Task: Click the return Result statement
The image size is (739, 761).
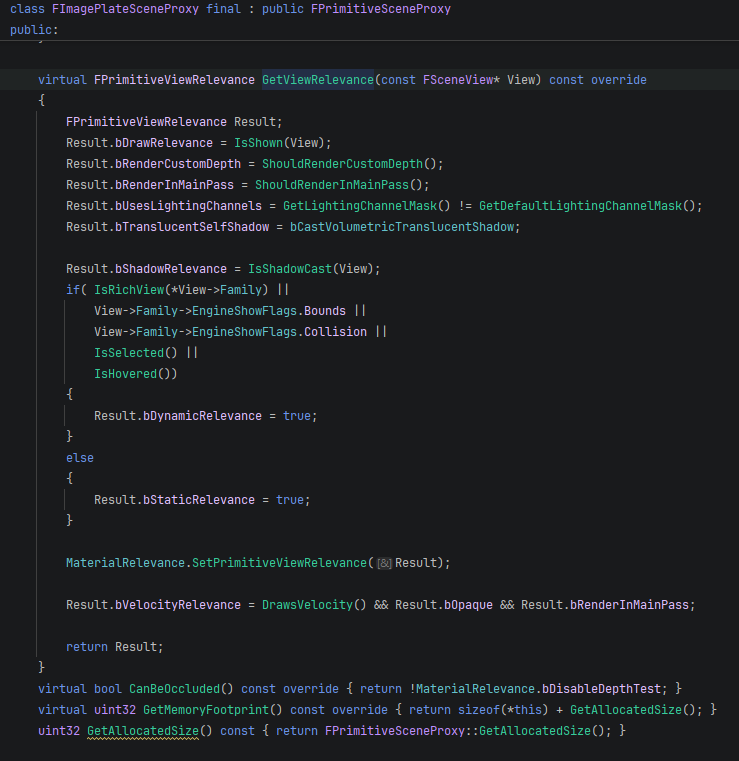Action: tap(115, 647)
